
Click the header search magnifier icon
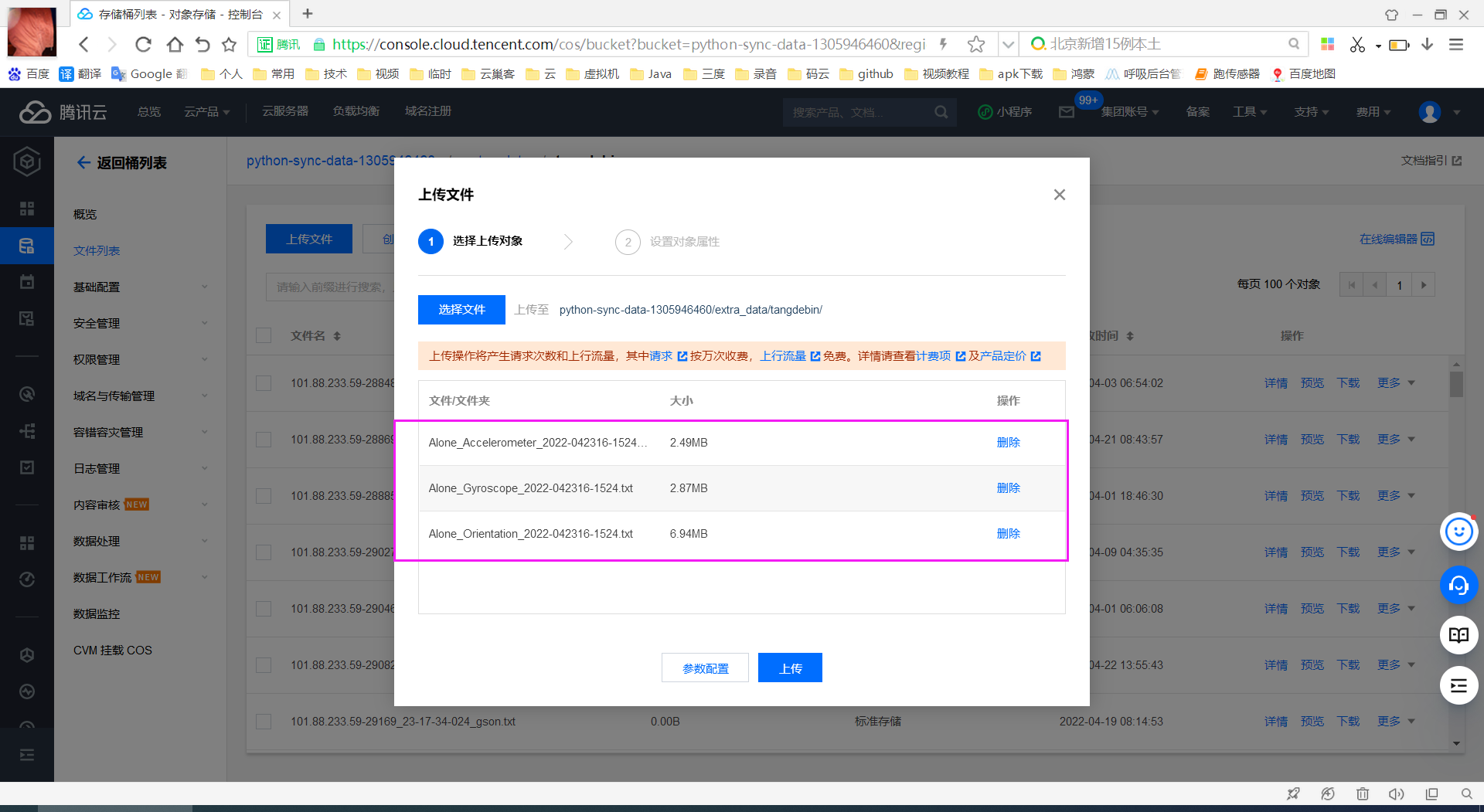(x=941, y=112)
